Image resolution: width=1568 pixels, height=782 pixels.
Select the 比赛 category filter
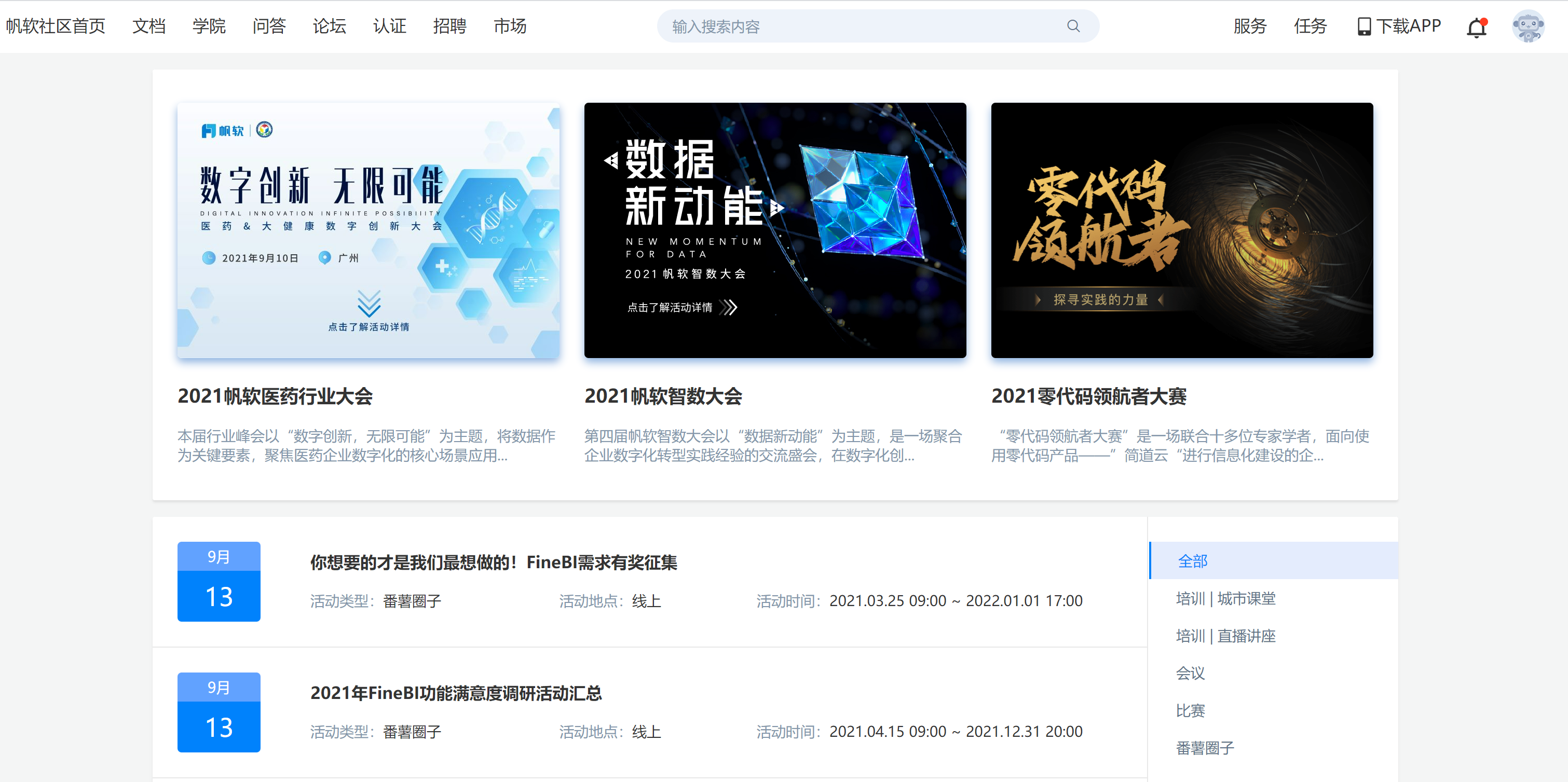pos(1190,710)
